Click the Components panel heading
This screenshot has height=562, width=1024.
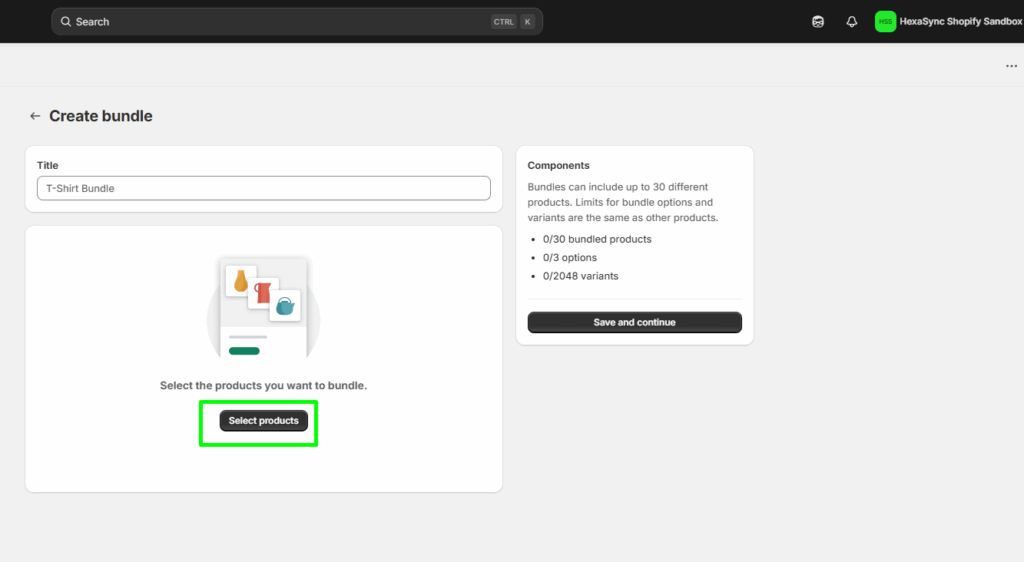(x=558, y=165)
